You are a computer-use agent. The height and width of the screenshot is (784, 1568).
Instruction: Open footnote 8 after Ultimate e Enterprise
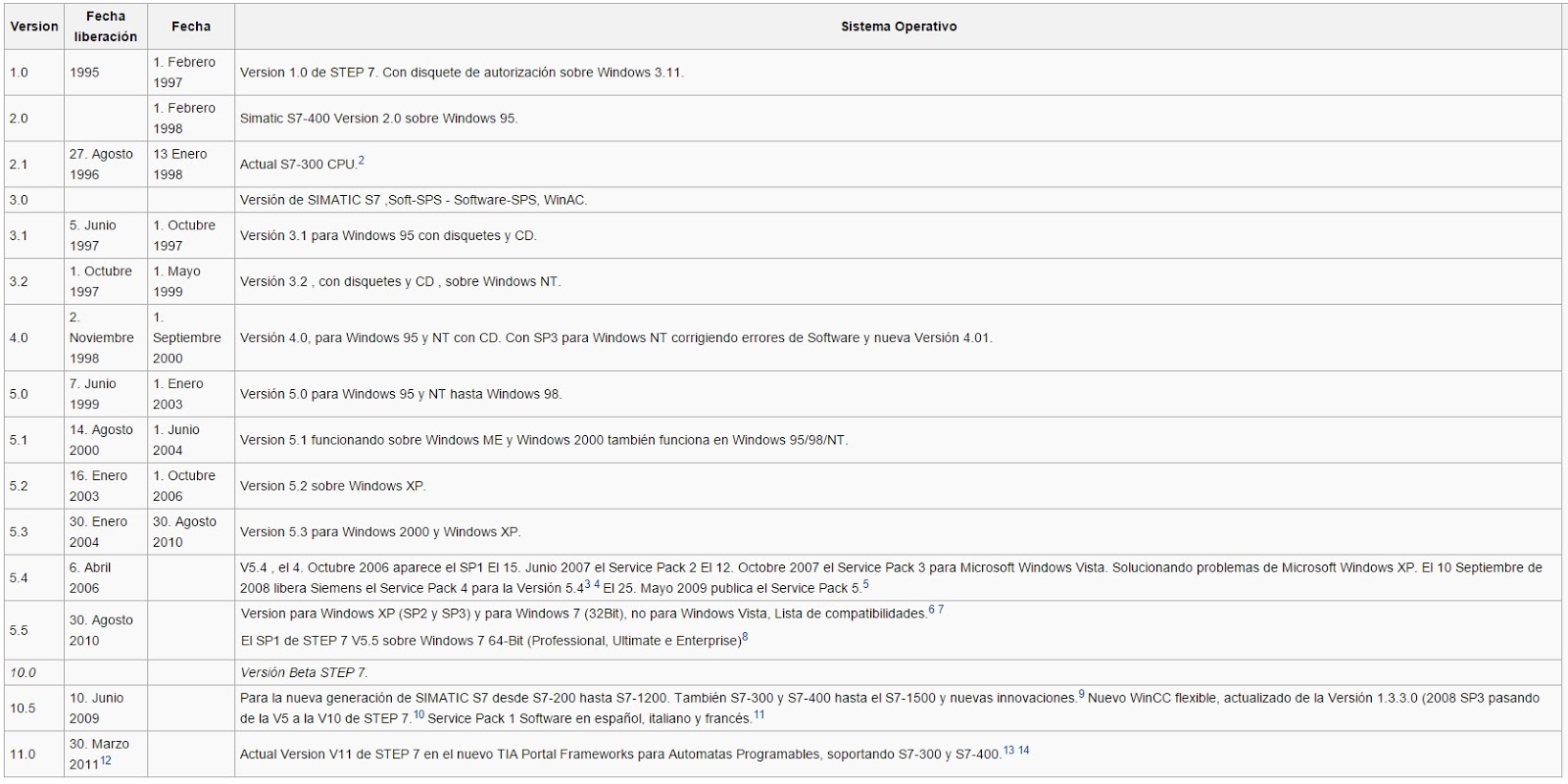[745, 636]
